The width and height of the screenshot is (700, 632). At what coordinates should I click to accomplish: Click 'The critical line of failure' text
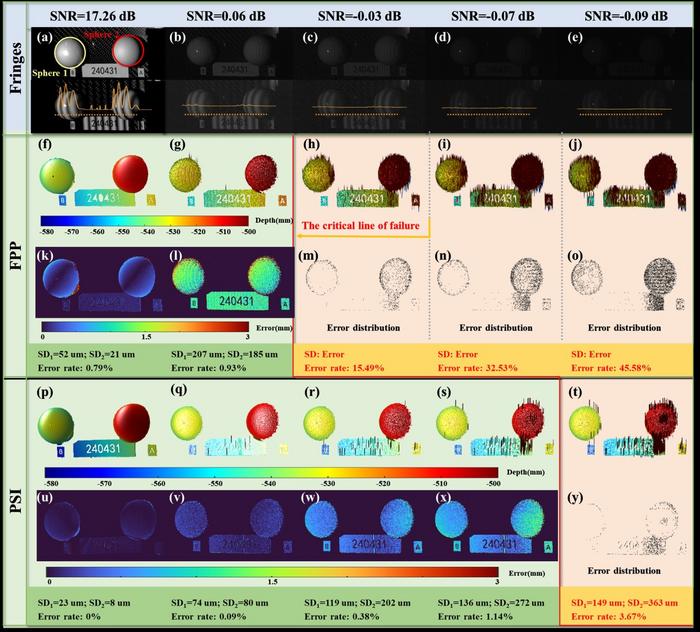point(360,226)
